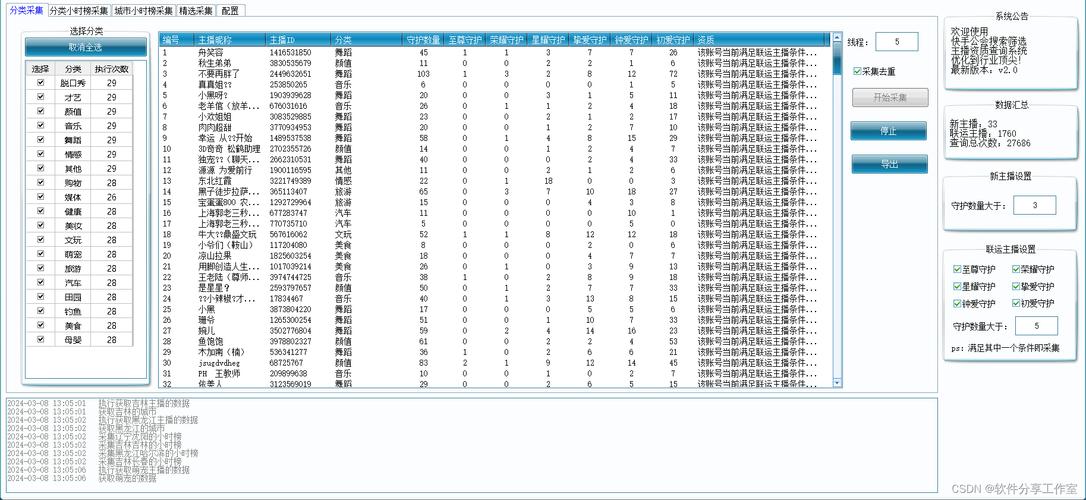Switch to the 精选采集 tab
The width and height of the screenshot is (1086, 500).
[196, 10]
